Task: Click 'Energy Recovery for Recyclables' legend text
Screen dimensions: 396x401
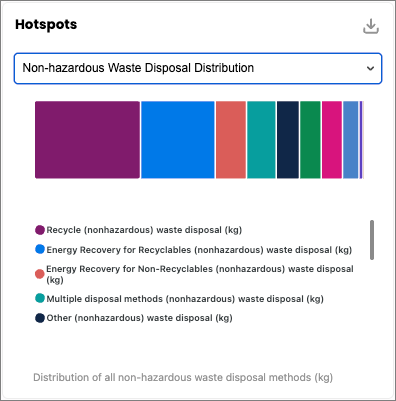Action: [199, 250]
